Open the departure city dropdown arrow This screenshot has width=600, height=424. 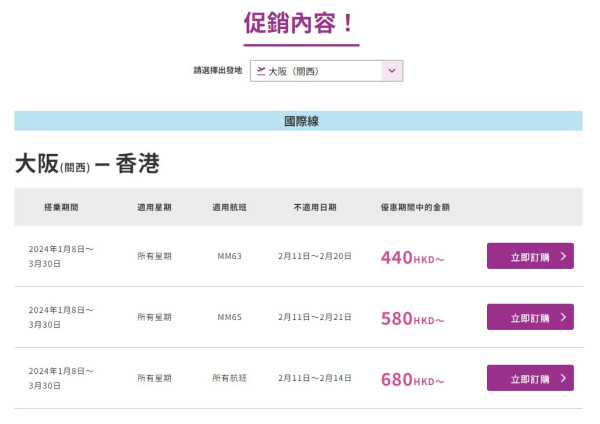(392, 71)
